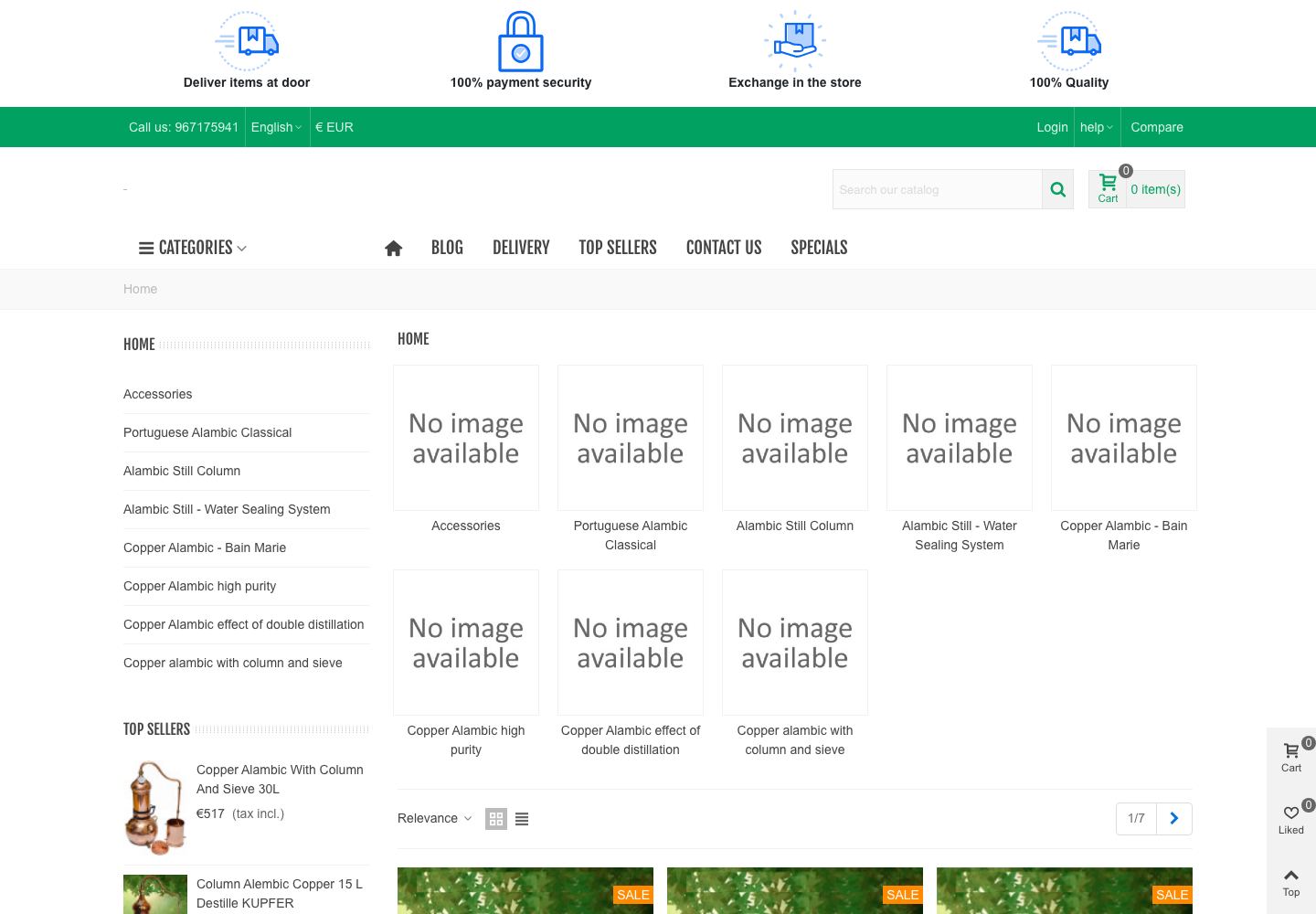
Task: Expand the English language dropdown
Action: [x=276, y=127]
